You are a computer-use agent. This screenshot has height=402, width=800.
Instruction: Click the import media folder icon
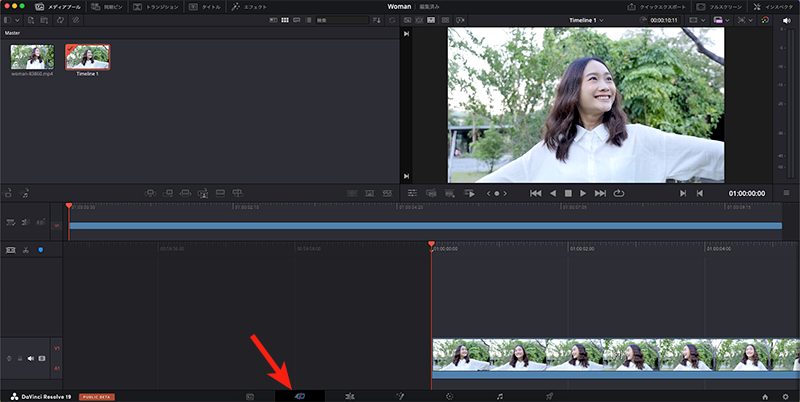pyautogui.click(x=44, y=20)
